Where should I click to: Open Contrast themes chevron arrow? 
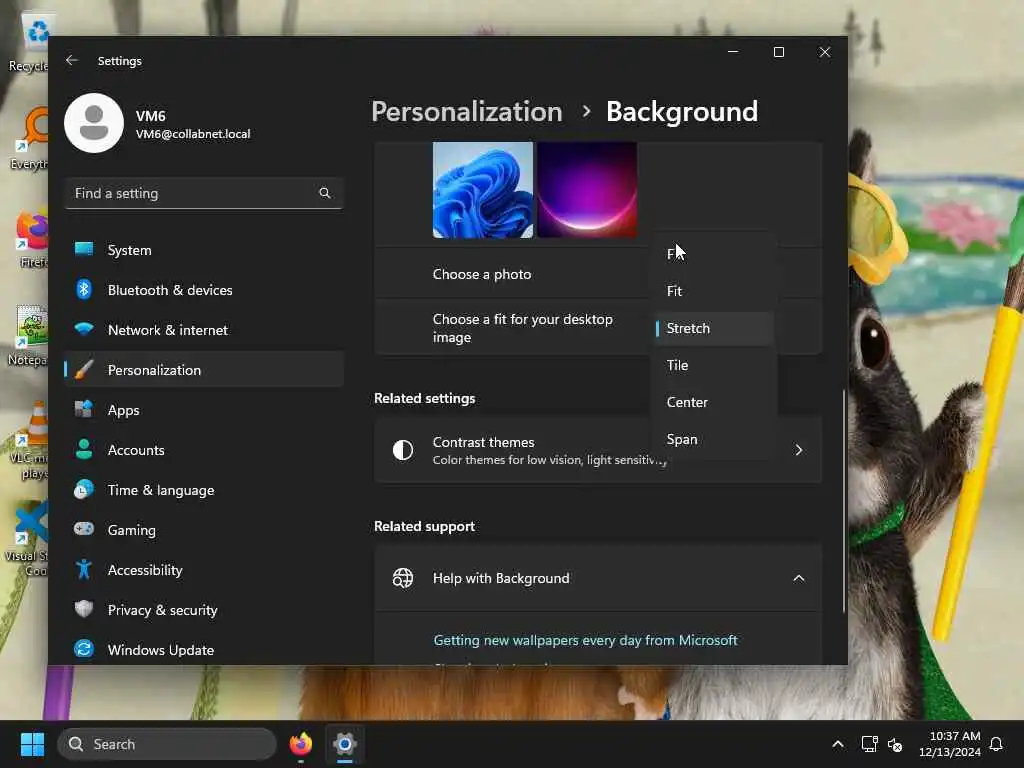pyautogui.click(x=799, y=449)
